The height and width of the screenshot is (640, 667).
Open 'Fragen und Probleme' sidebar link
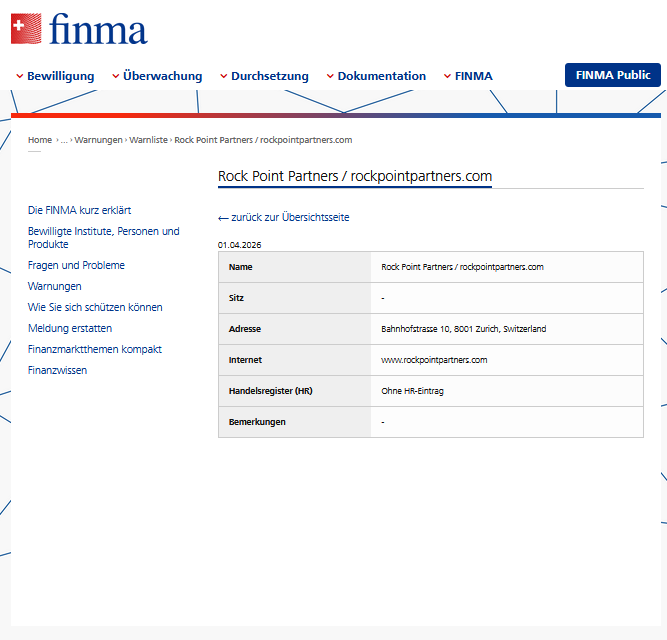pyautogui.click(x=76, y=265)
